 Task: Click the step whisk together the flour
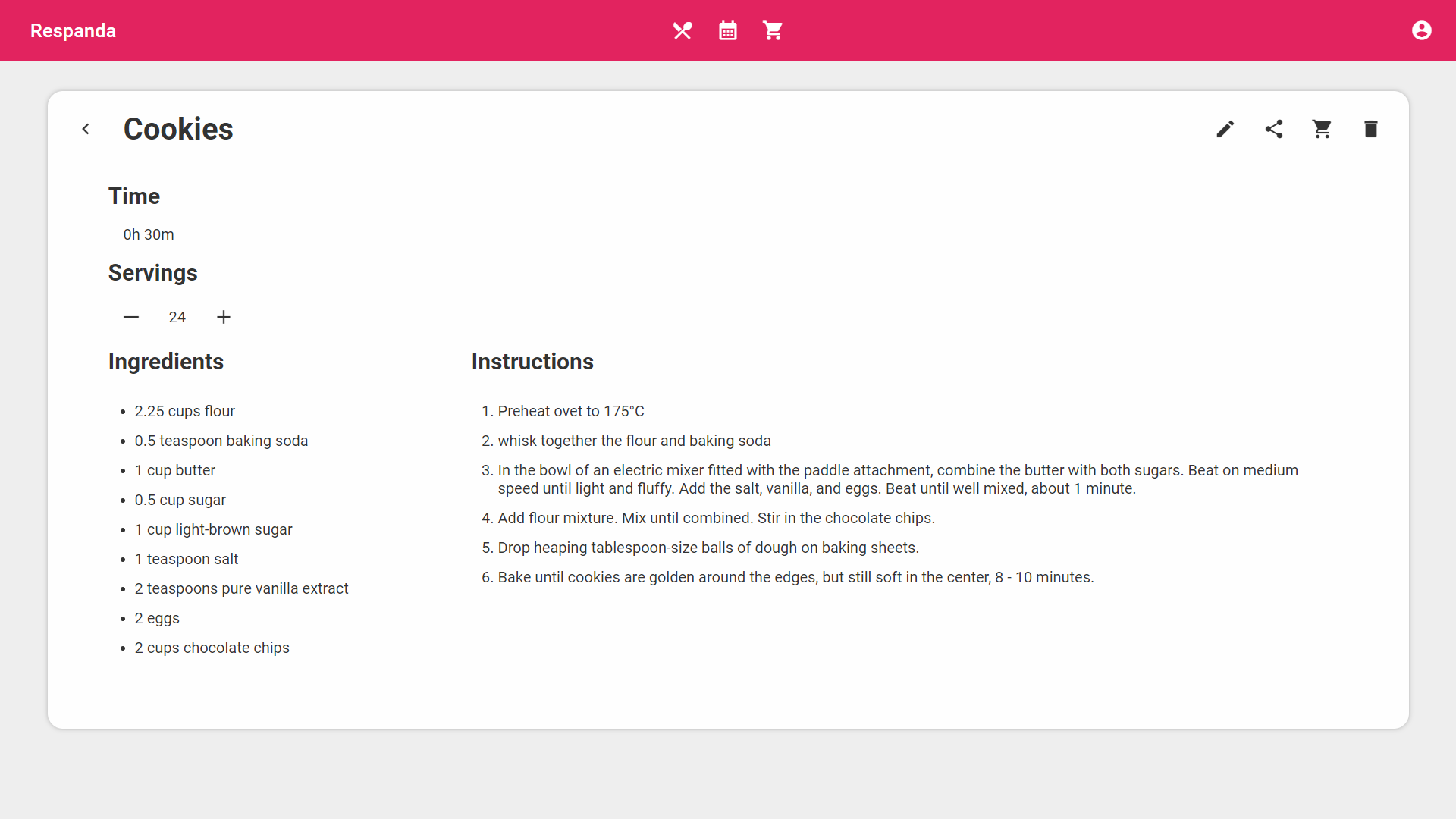click(x=635, y=441)
